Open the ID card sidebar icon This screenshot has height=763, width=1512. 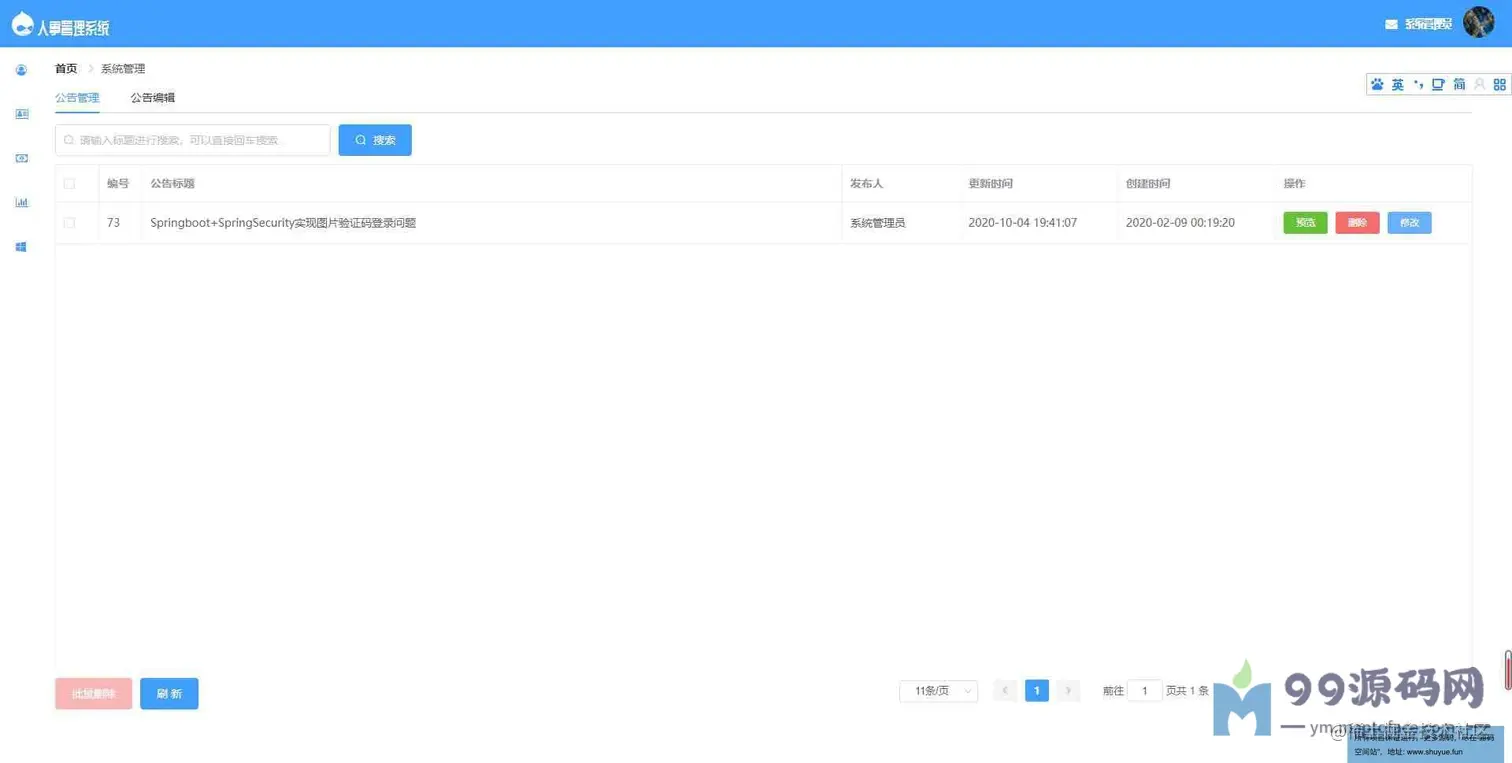point(21,114)
